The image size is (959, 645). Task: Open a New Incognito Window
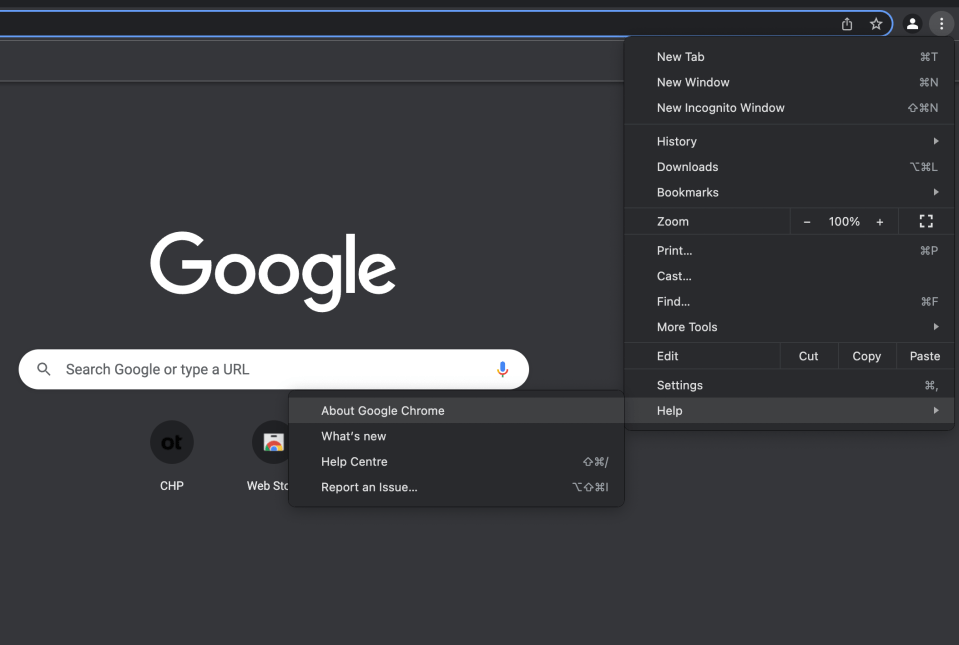click(x=789, y=108)
